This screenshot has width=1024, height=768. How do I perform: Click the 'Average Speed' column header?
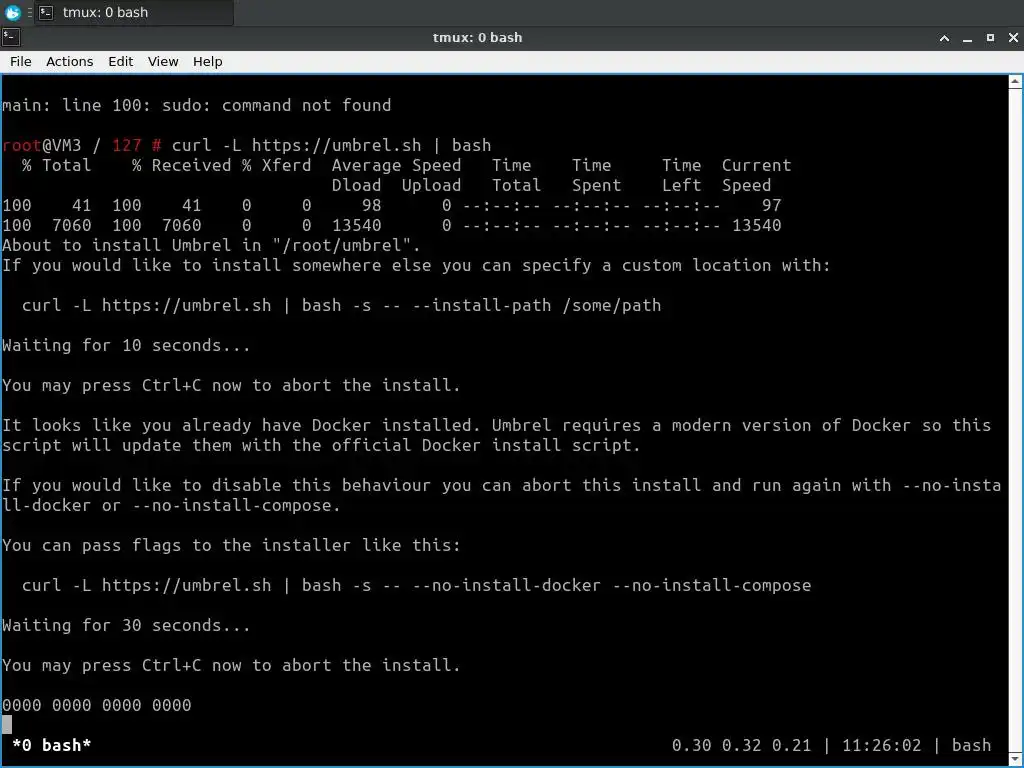396,165
